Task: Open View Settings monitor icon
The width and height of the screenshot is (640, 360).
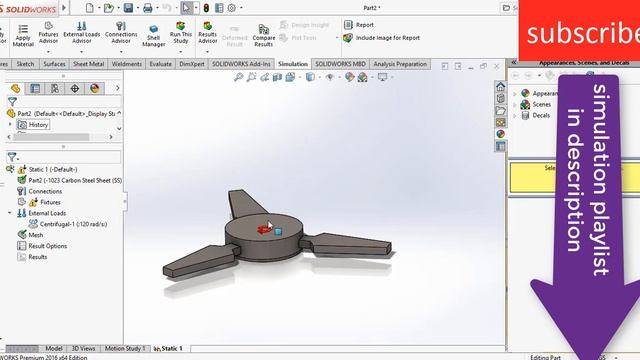Action: (382, 77)
